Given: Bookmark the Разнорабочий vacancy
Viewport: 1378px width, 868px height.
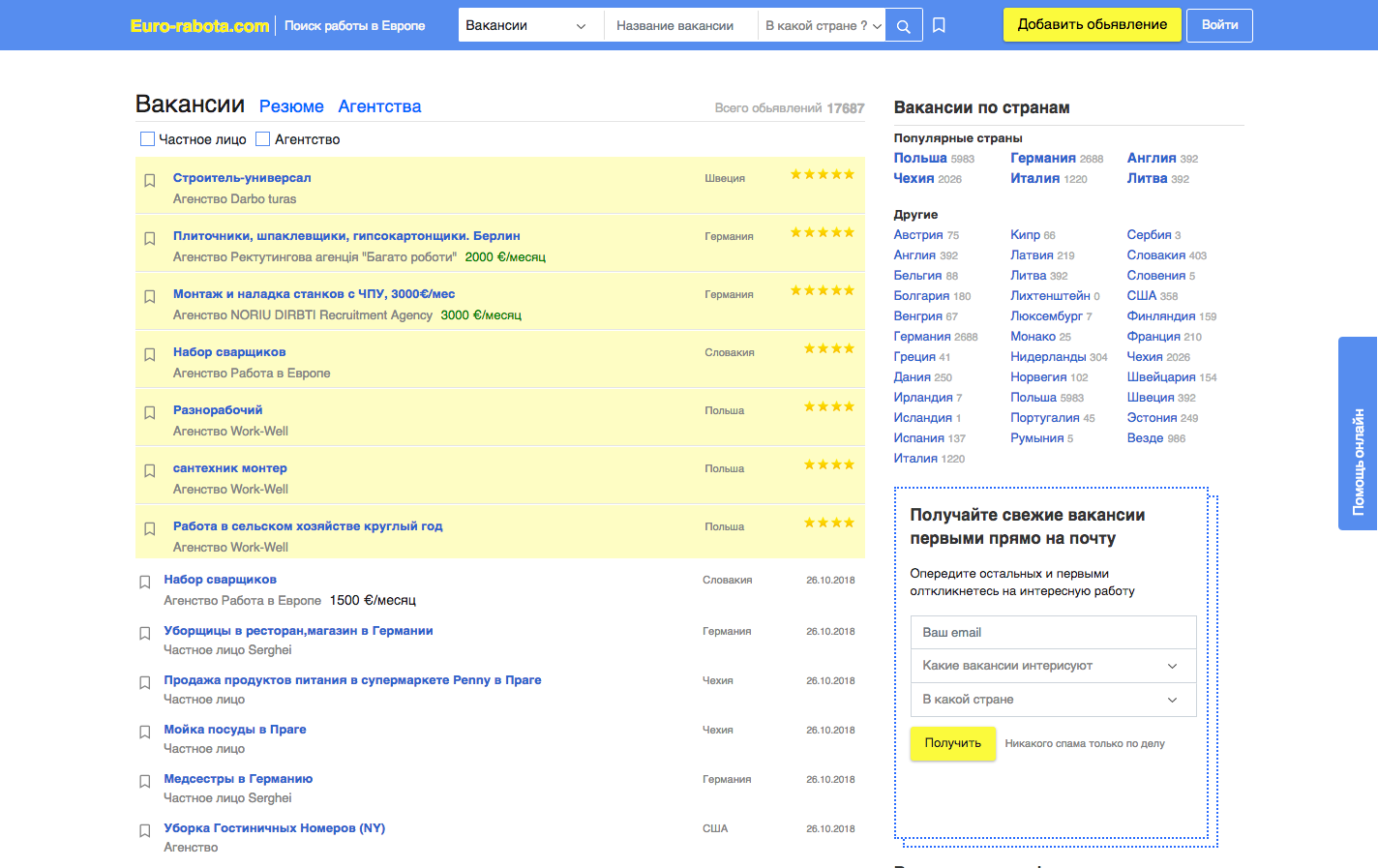Looking at the screenshot, I should click(150, 412).
